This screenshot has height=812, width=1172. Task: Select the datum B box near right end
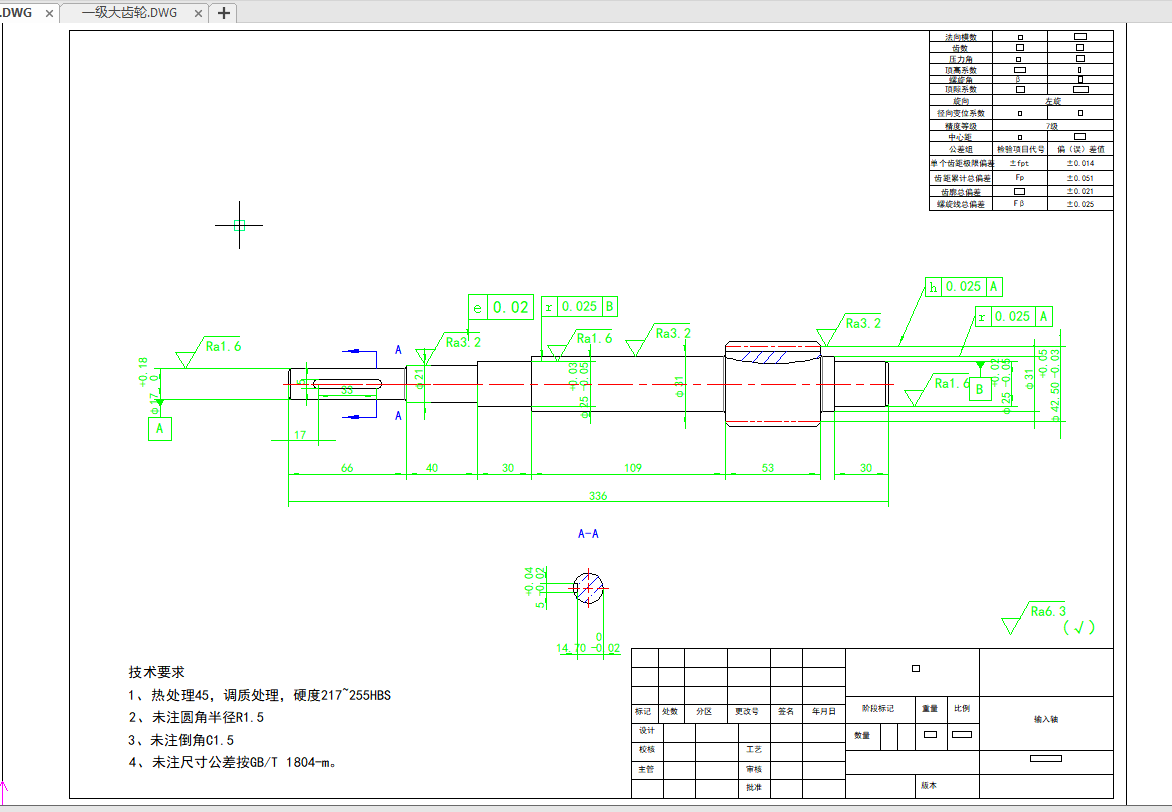[x=980, y=389]
